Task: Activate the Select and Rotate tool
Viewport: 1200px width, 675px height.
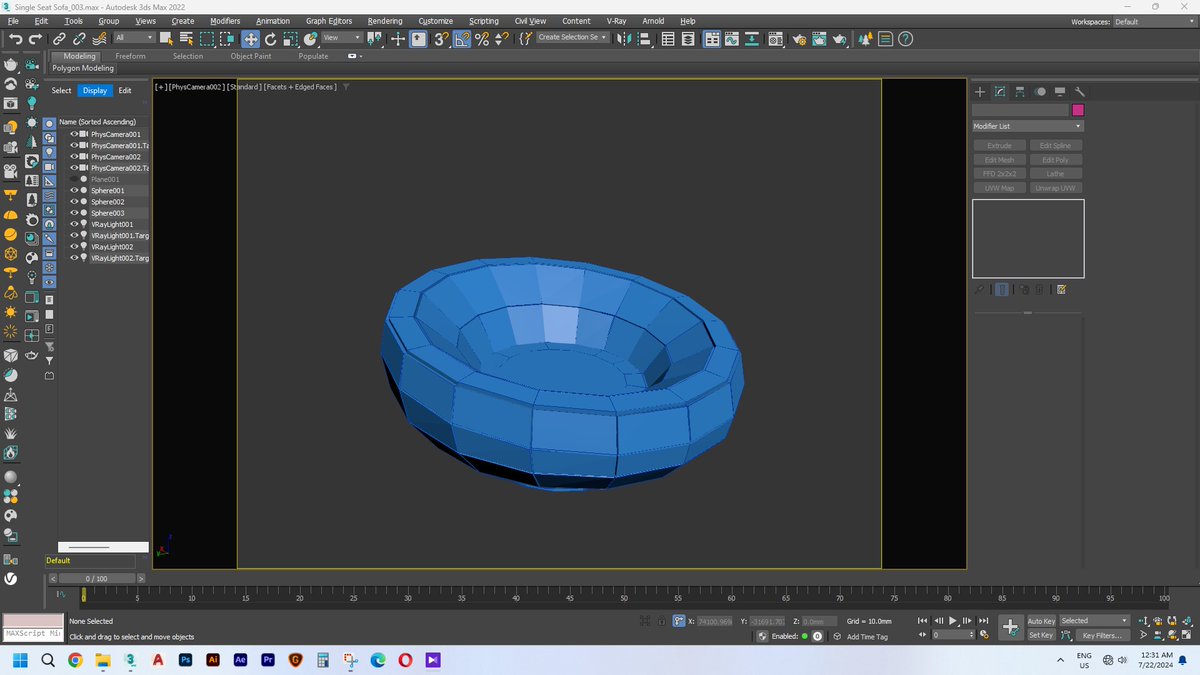Action: click(x=270, y=39)
